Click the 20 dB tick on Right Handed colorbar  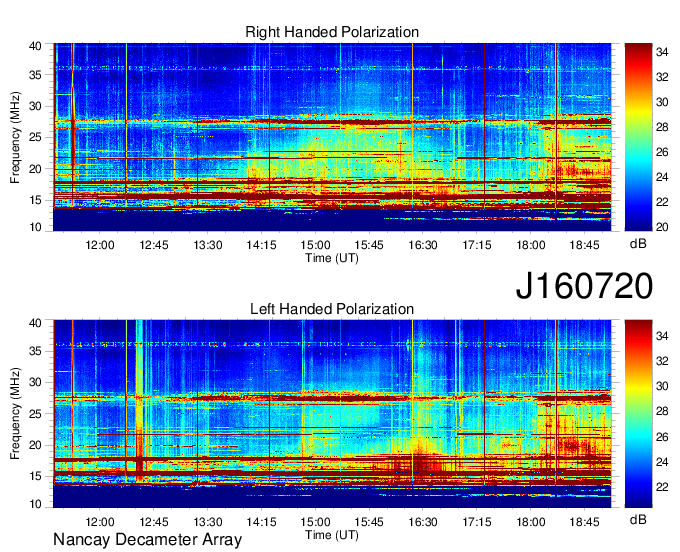coord(662,227)
